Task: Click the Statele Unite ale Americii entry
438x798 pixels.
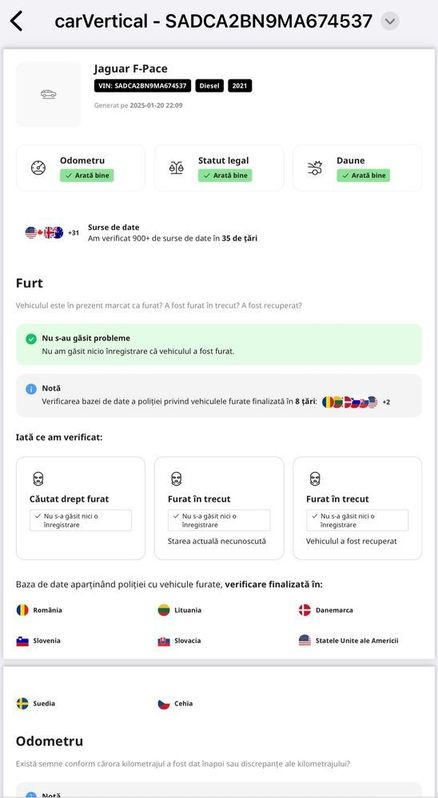Action: [348, 640]
